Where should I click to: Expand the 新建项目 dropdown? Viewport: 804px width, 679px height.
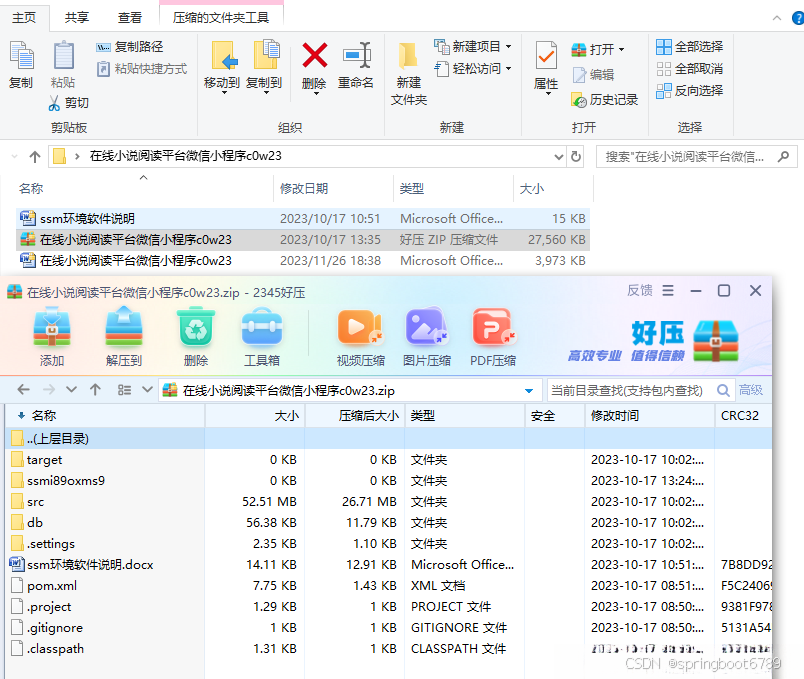509,47
